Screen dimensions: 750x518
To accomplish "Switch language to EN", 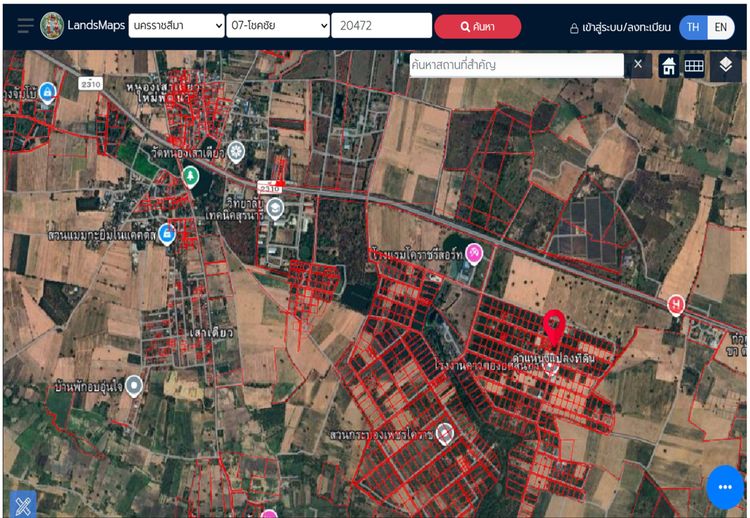I will 720,28.
